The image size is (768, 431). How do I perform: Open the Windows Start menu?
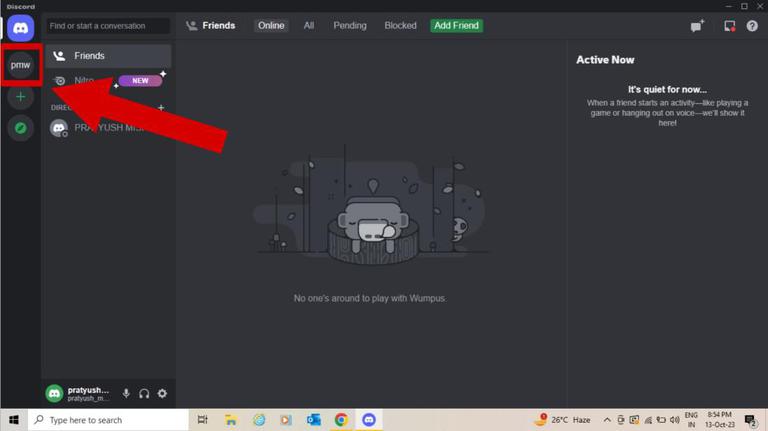(x=14, y=420)
